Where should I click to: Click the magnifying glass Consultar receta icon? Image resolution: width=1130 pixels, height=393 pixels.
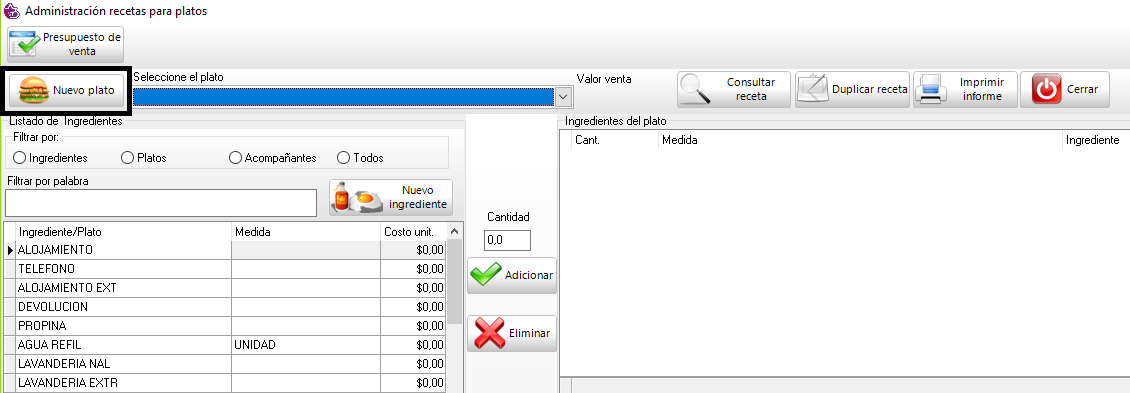pyautogui.click(x=695, y=90)
